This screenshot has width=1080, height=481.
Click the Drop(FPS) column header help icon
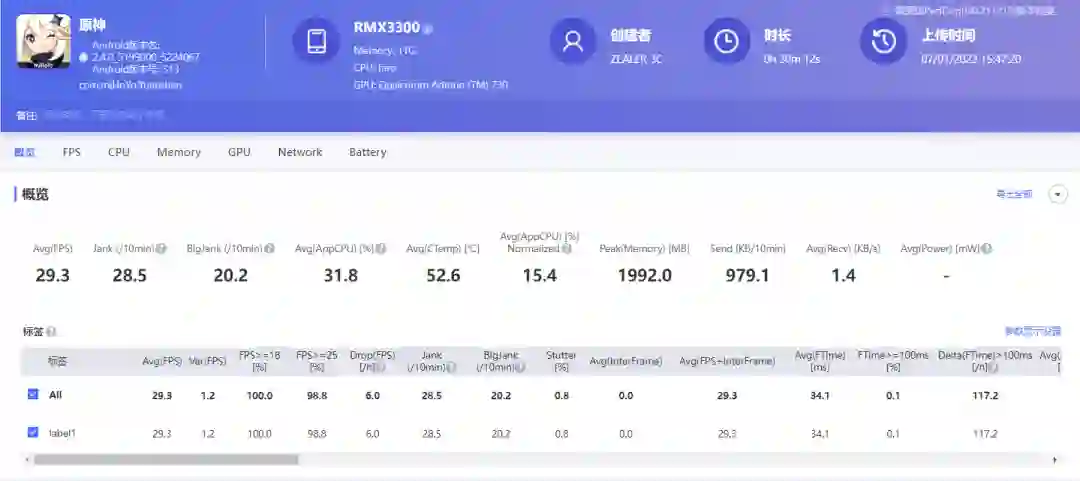pyautogui.click(x=380, y=368)
